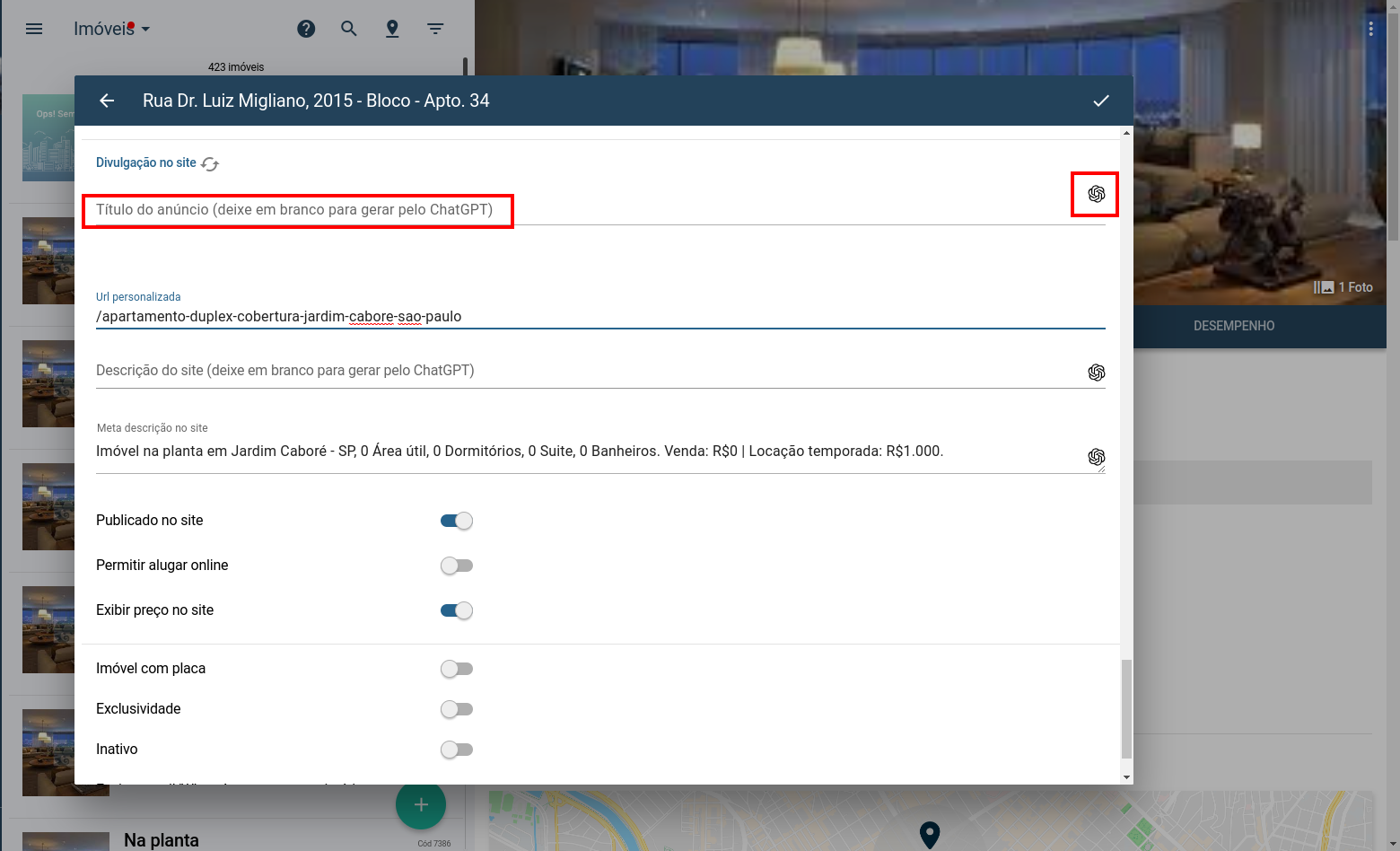Click the Url personalizada field
Viewport: 1400px width, 851px height.
pos(600,316)
